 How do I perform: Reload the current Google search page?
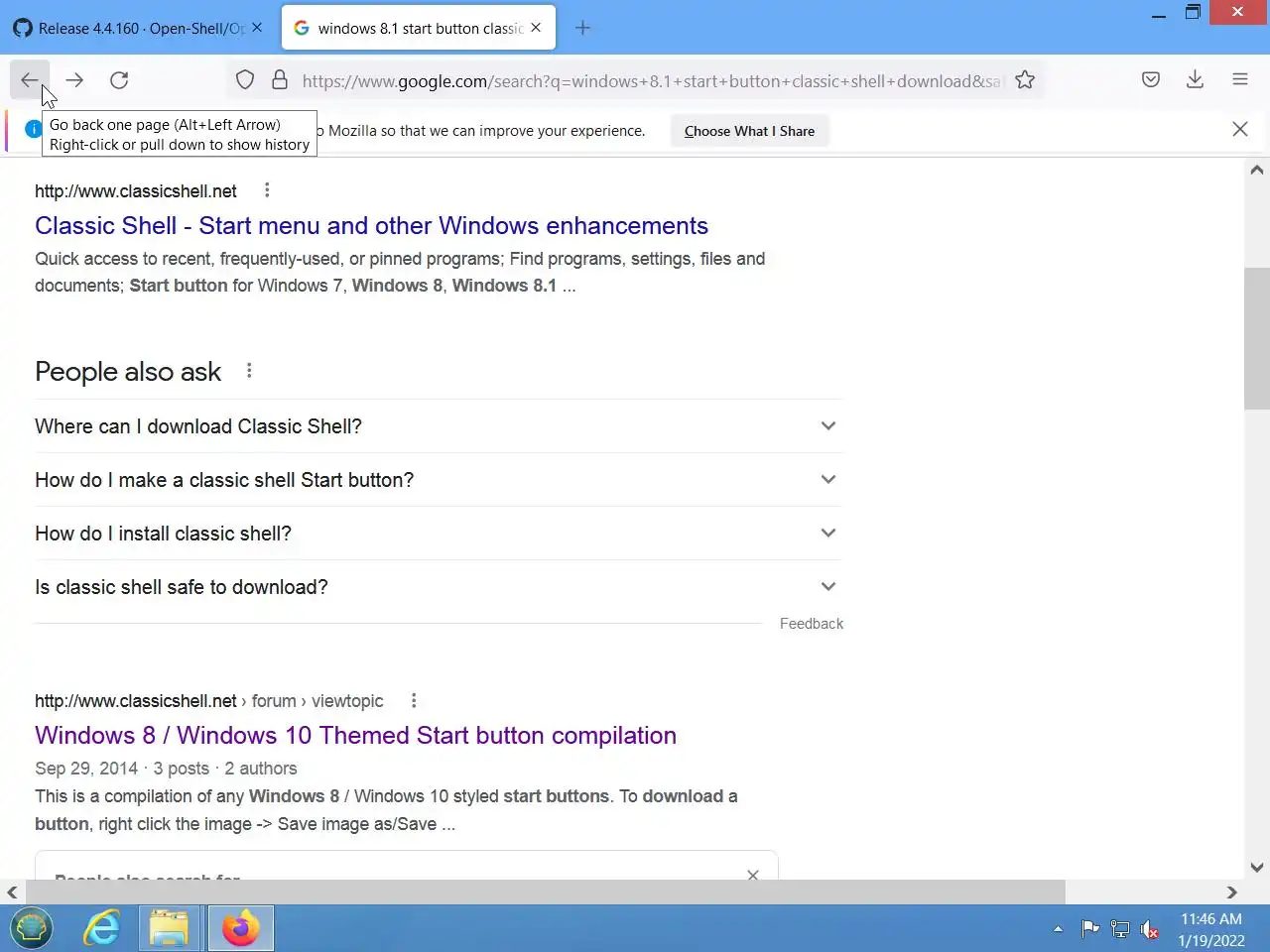(x=119, y=80)
